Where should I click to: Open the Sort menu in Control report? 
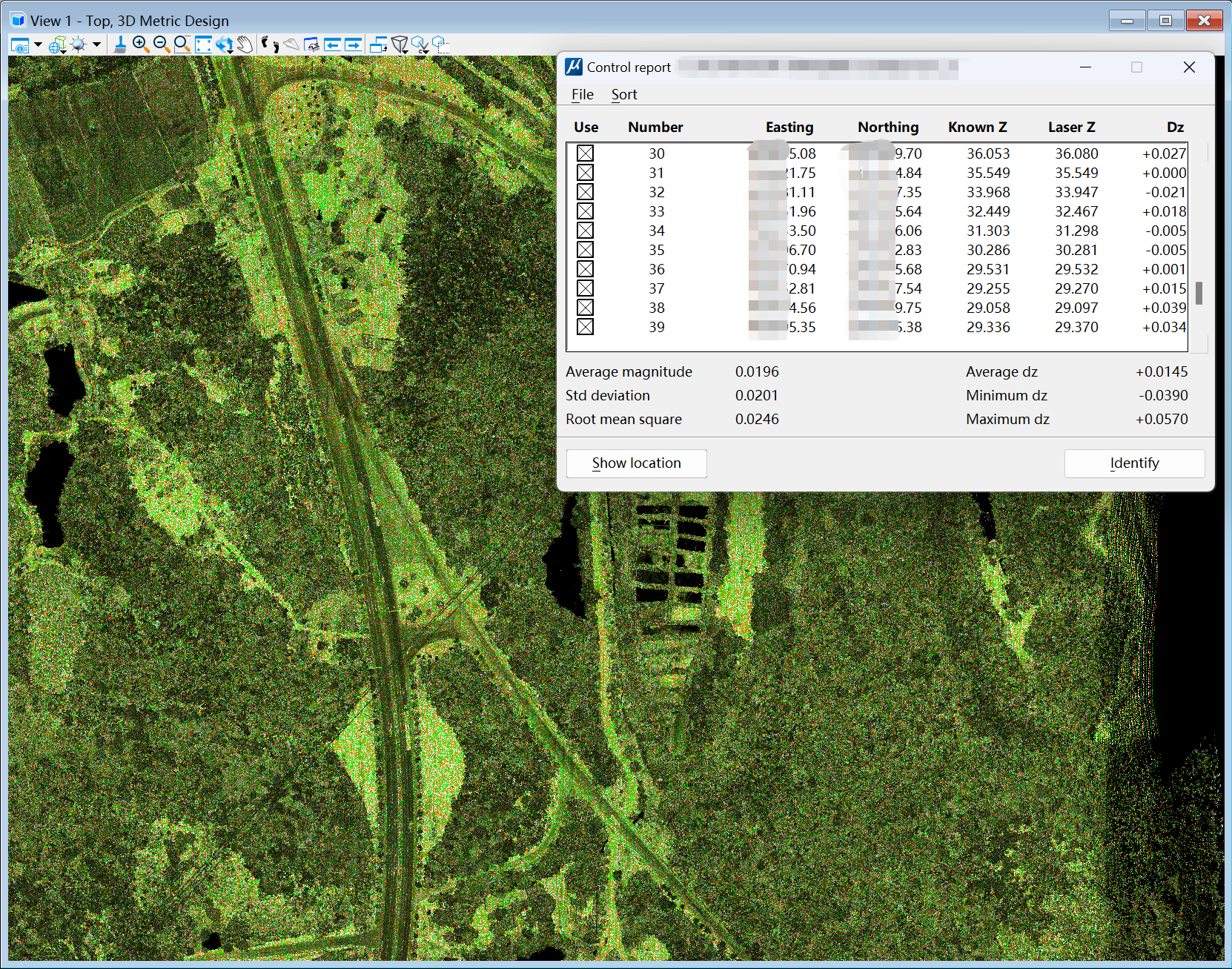point(623,94)
